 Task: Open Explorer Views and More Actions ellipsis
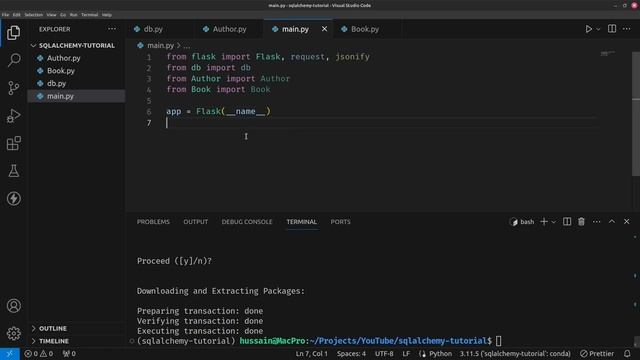tap(112, 29)
